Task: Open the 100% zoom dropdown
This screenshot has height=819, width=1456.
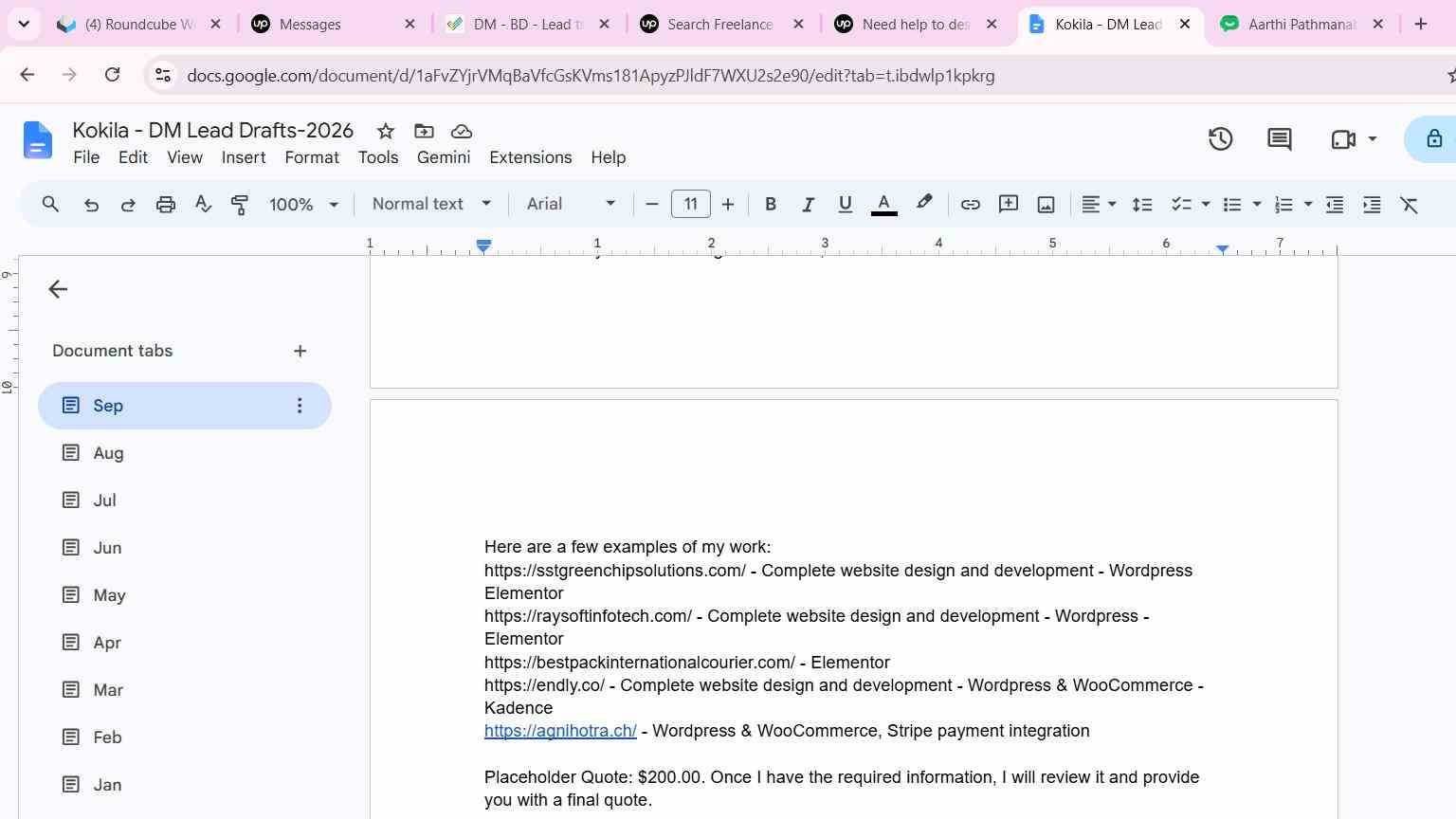Action: click(x=303, y=205)
